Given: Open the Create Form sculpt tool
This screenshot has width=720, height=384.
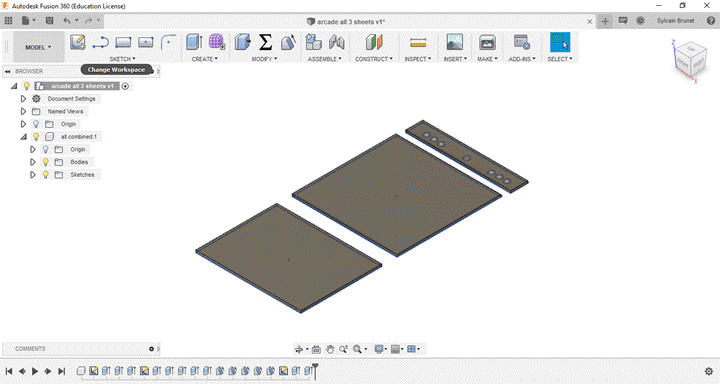Looking at the screenshot, I should click(217, 42).
